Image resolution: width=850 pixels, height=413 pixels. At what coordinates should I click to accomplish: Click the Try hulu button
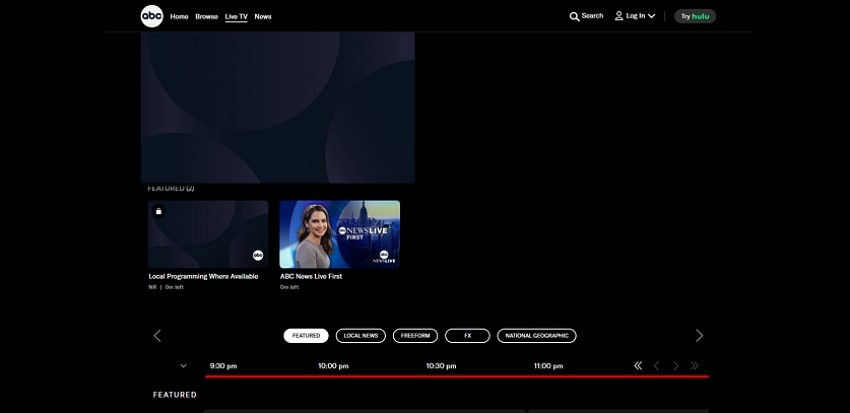pos(695,16)
